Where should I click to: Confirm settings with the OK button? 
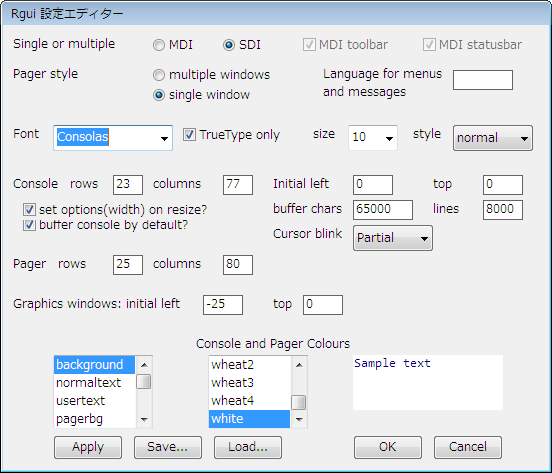pyautogui.click(x=388, y=447)
